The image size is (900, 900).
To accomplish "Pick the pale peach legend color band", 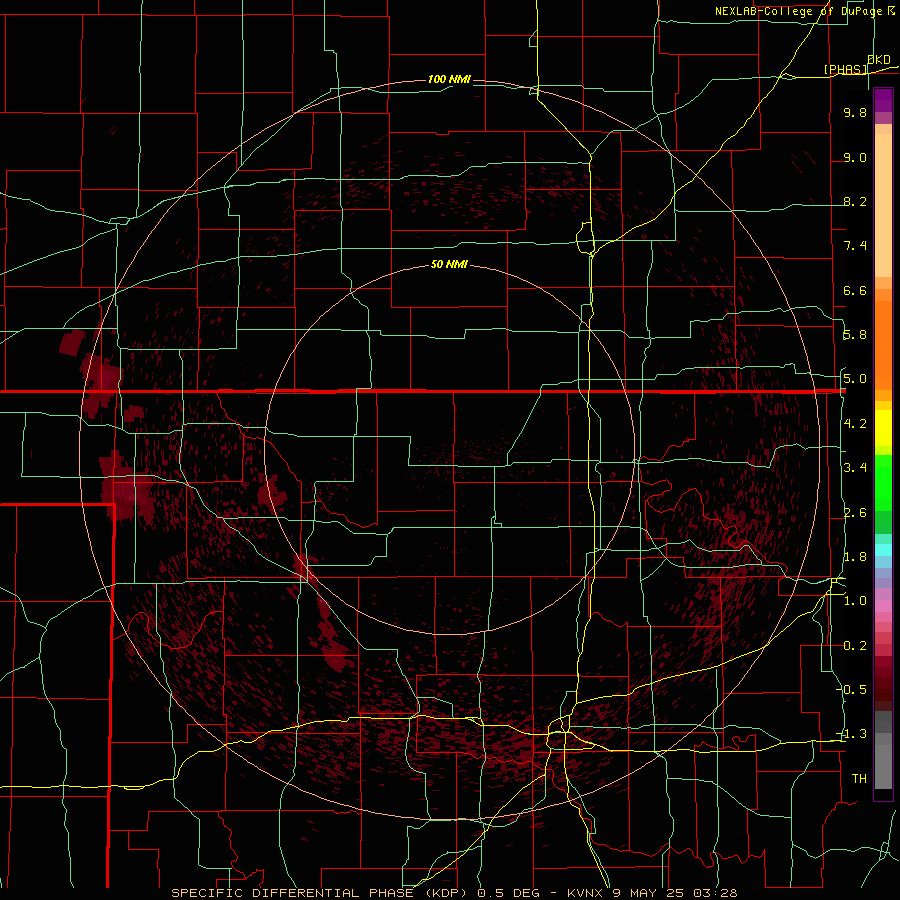I will tap(883, 205).
